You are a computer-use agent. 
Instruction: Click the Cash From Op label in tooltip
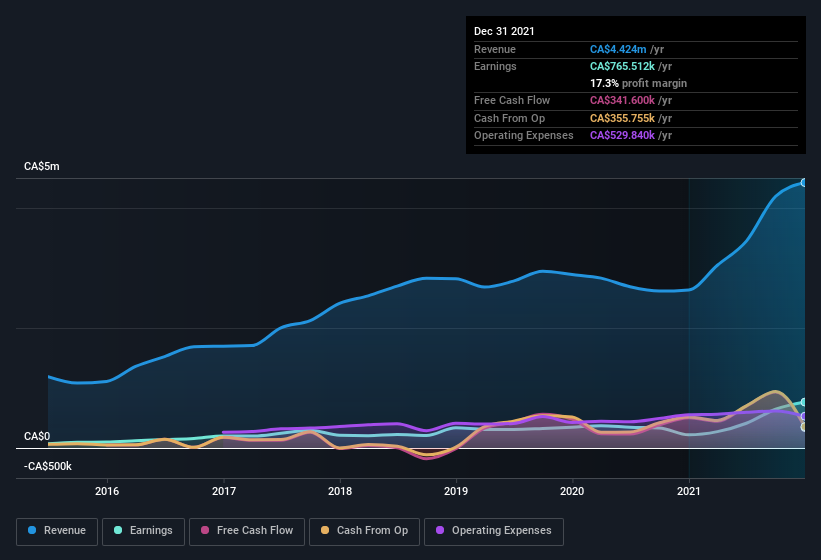point(509,118)
